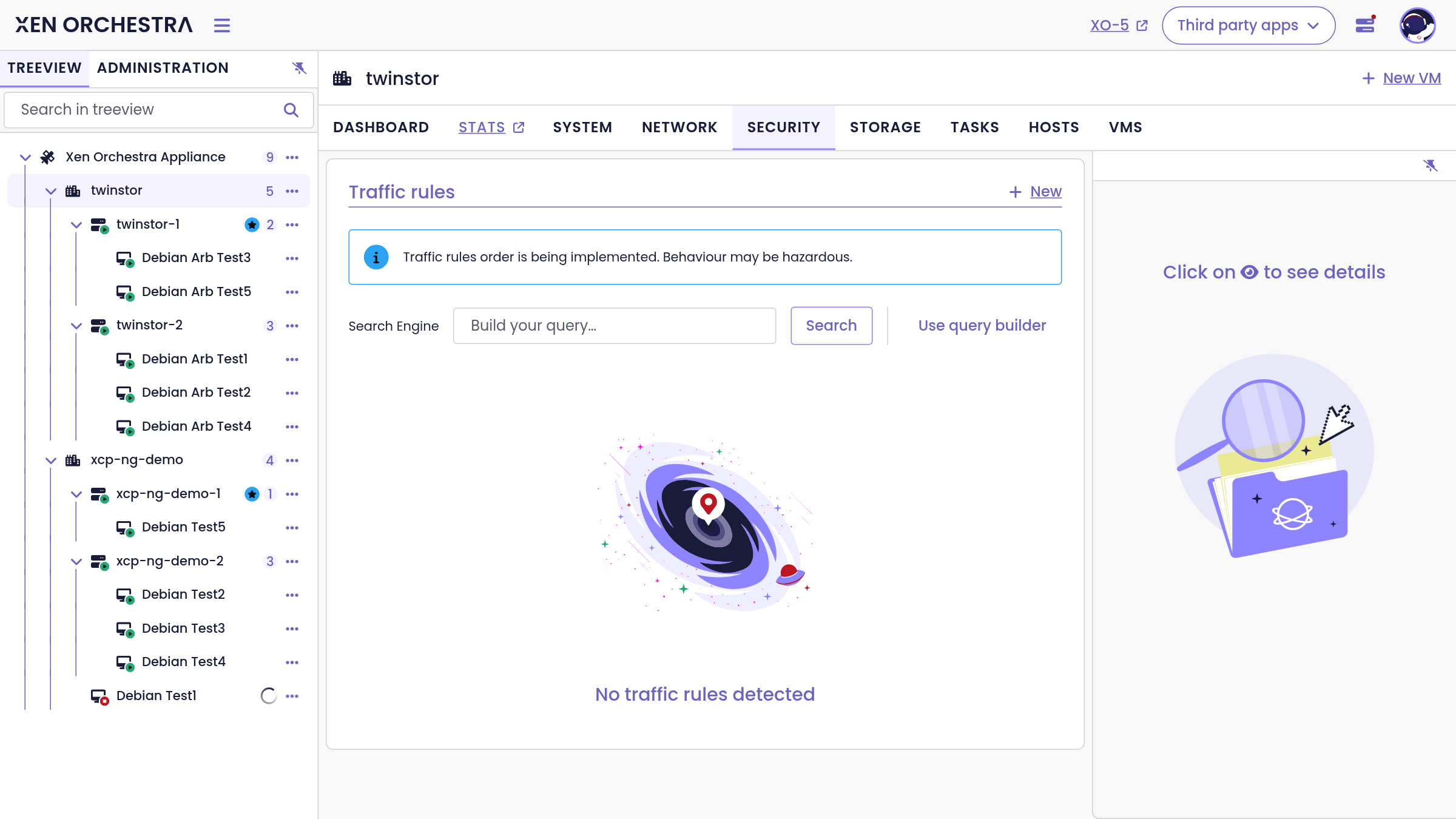Open more options for Debian Arb Test1
1456x819 pixels.
[292, 360]
